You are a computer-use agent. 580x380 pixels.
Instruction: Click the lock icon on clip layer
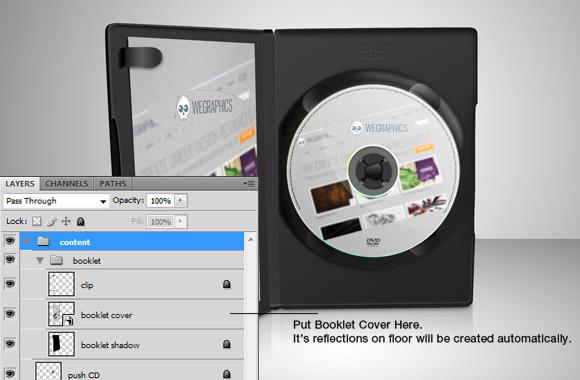(x=226, y=284)
